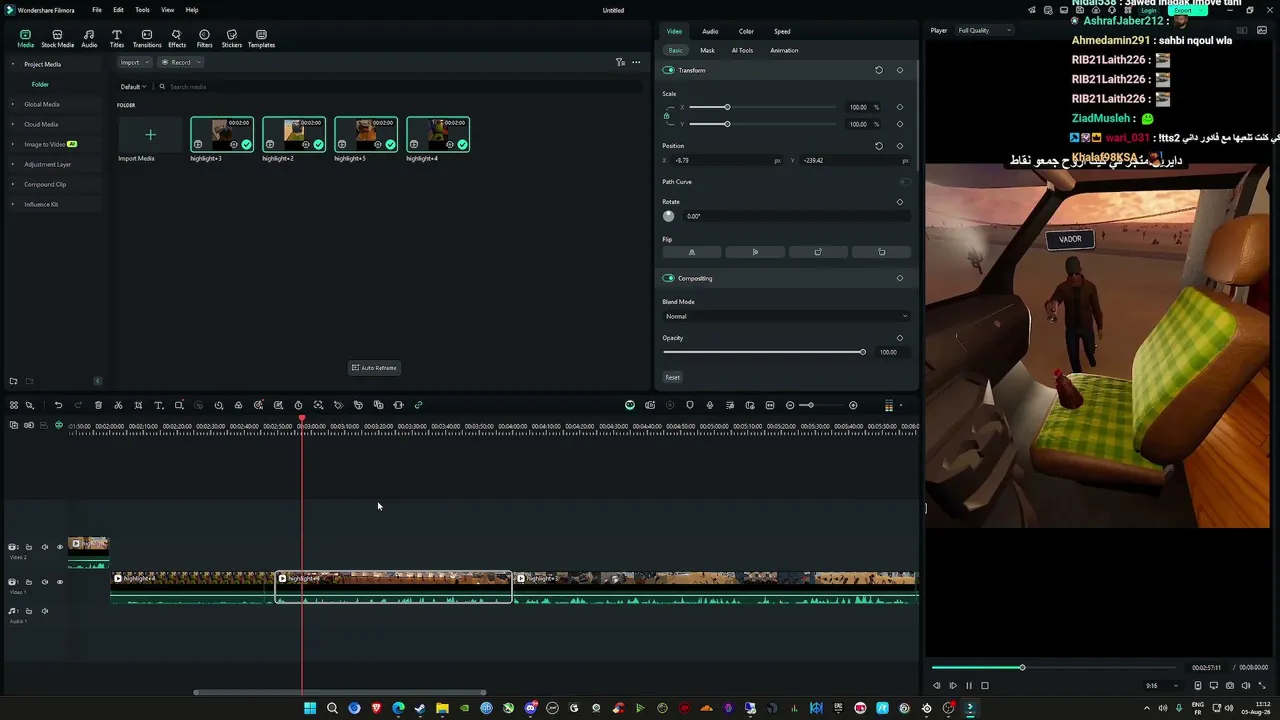This screenshot has width=1280, height=720.
Task: Open the Transitions panel
Action: pos(147,38)
